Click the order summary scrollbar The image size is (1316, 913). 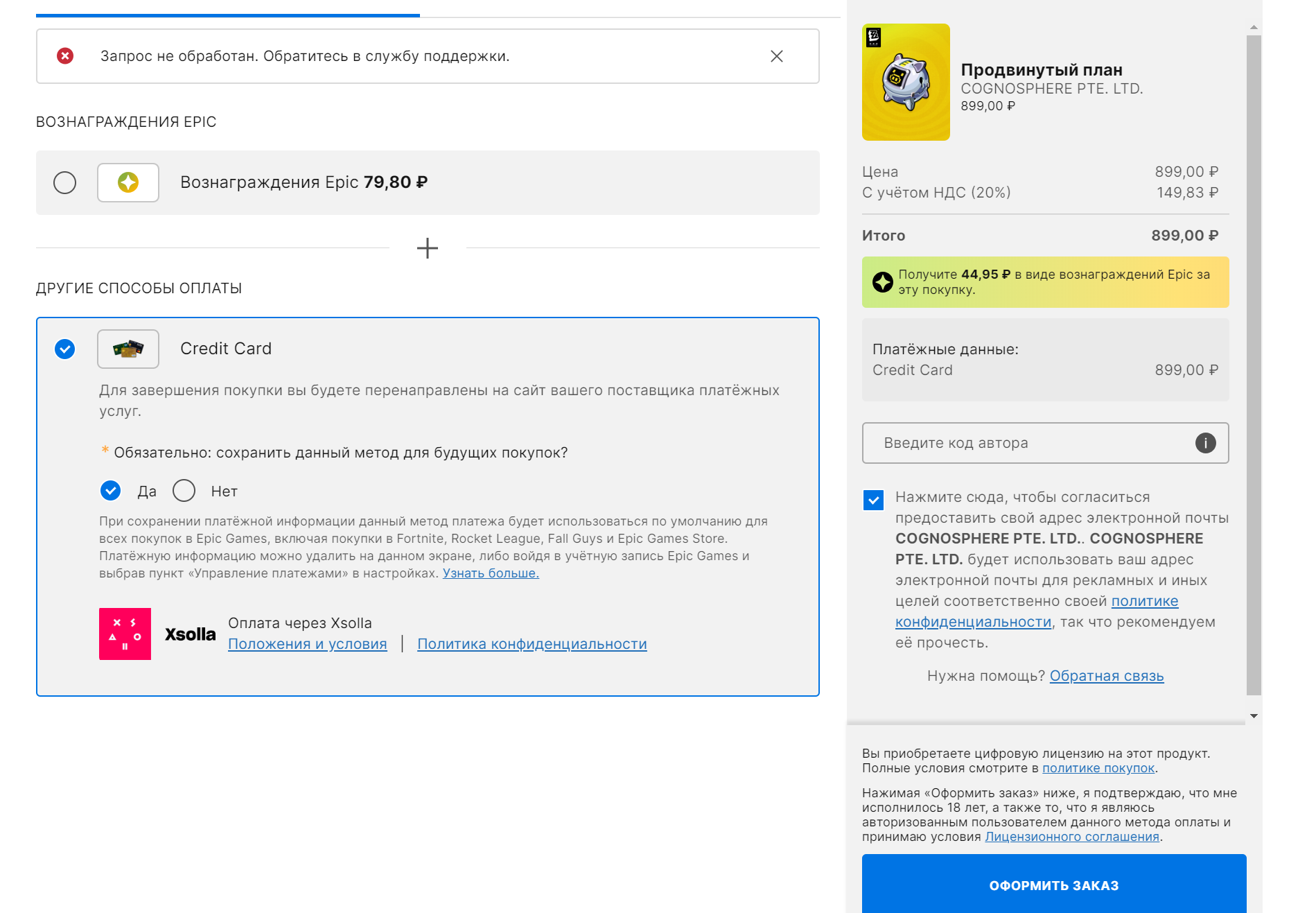click(x=1254, y=364)
